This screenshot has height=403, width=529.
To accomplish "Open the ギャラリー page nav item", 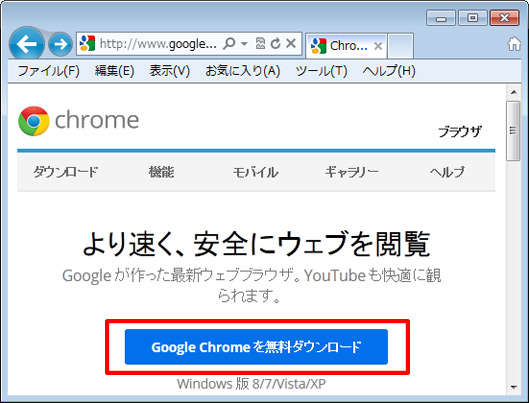I will [x=352, y=172].
